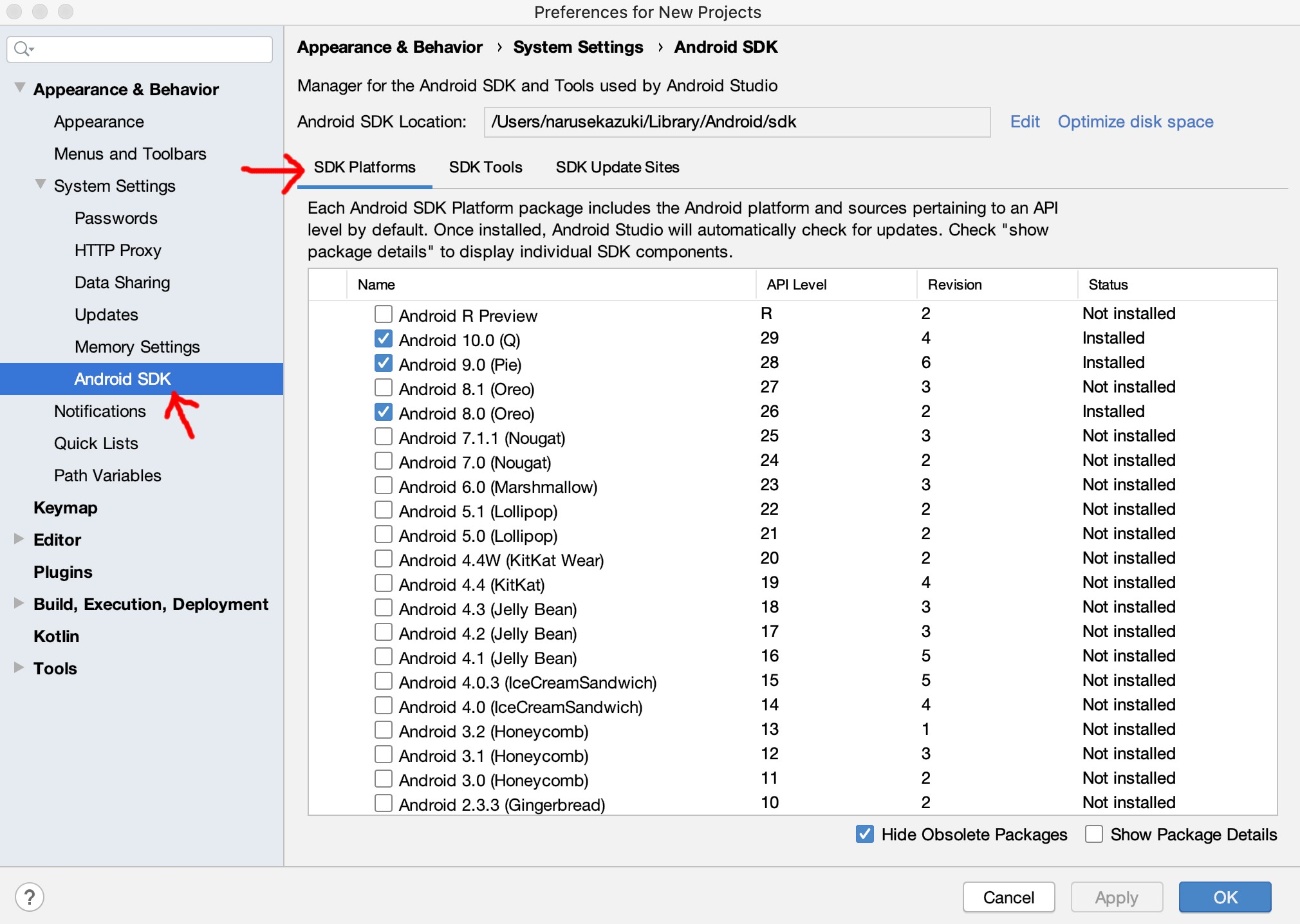Click the Apply button
Image resolution: width=1300 pixels, height=924 pixels.
pyautogui.click(x=1117, y=897)
